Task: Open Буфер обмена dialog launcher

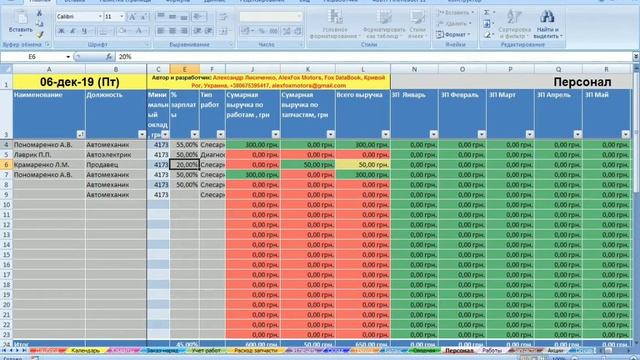Action: coord(48,44)
